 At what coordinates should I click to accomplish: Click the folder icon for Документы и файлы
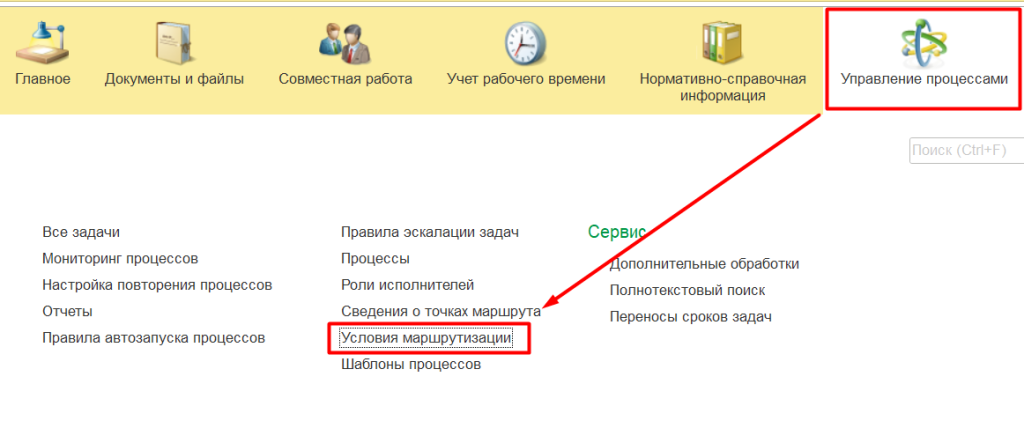pyautogui.click(x=174, y=42)
